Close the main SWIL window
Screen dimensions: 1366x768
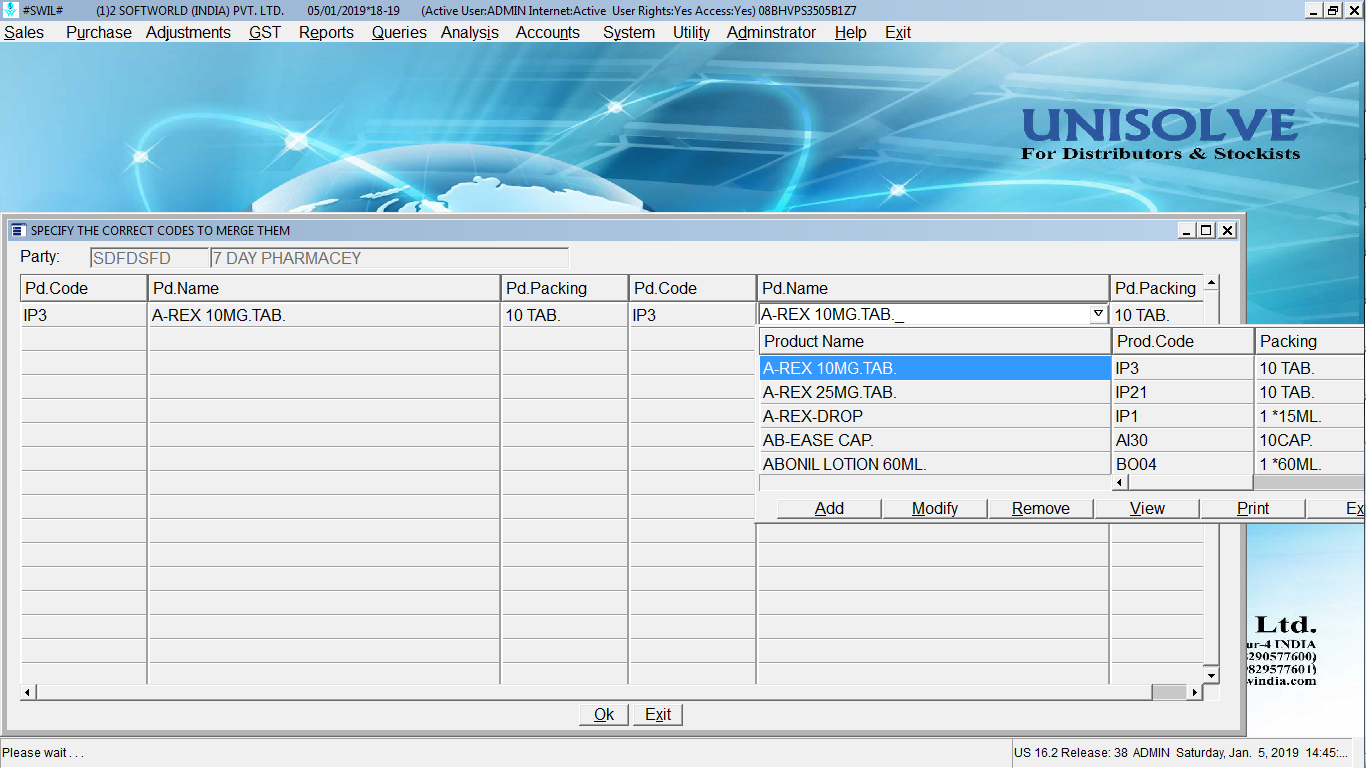pyautogui.click(x=1353, y=10)
